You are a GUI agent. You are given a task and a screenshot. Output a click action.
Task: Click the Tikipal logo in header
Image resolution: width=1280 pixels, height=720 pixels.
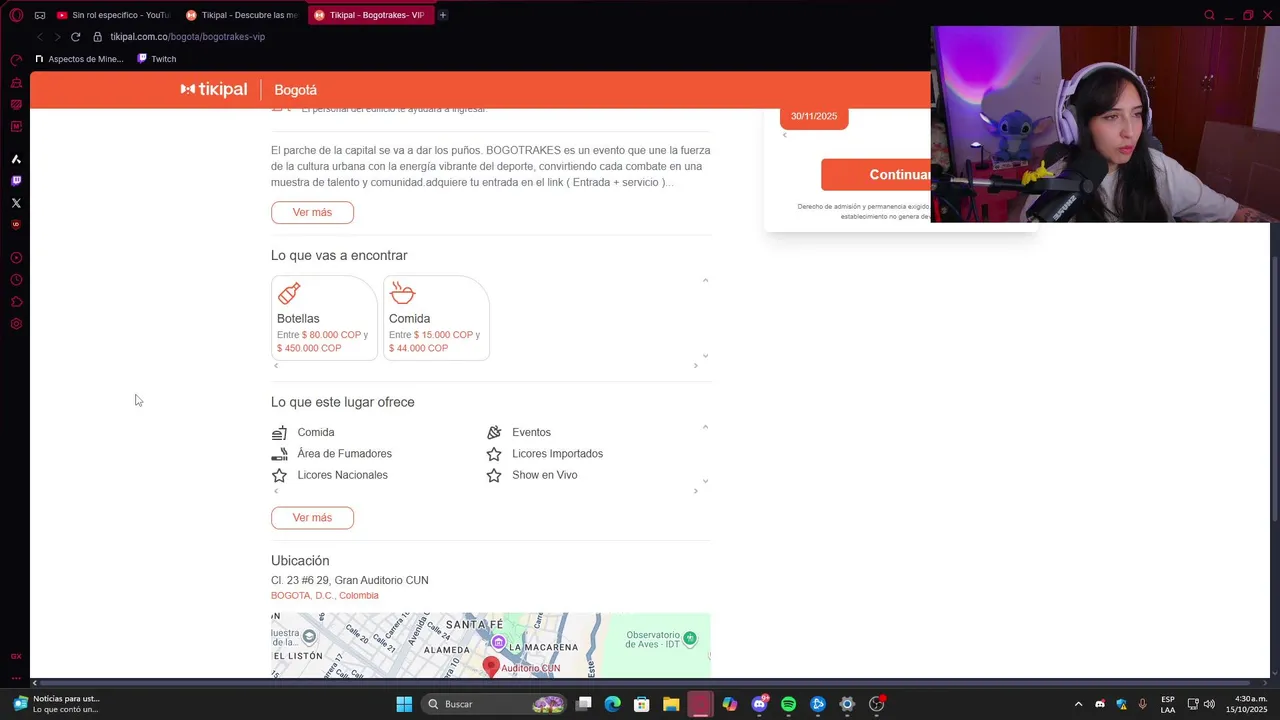click(214, 89)
